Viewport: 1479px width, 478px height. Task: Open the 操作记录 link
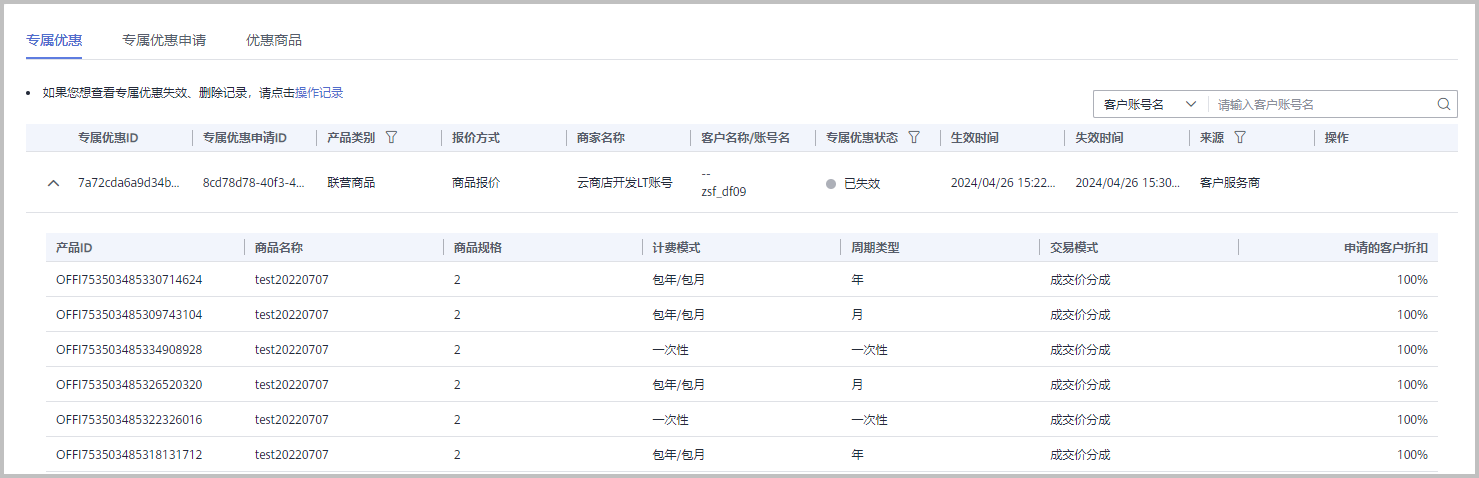(319, 92)
